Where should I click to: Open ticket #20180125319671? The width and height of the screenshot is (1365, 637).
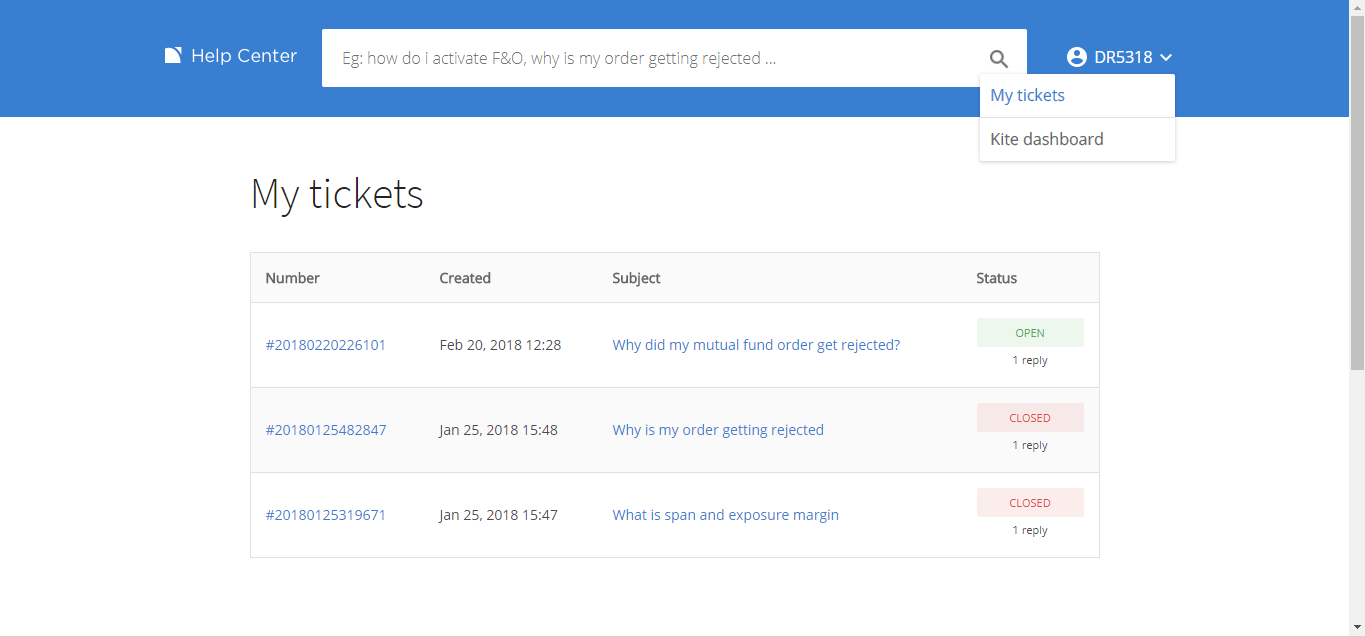click(x=326, y=515)
